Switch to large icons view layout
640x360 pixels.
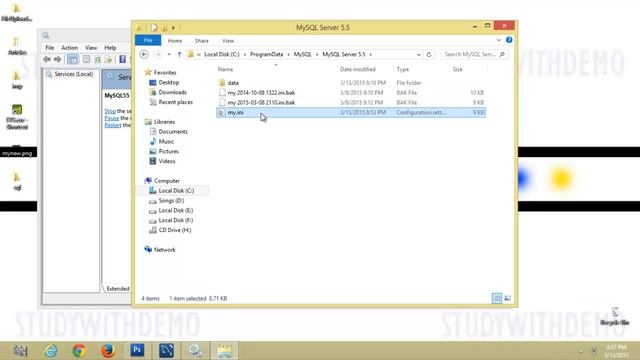(507, 299)
